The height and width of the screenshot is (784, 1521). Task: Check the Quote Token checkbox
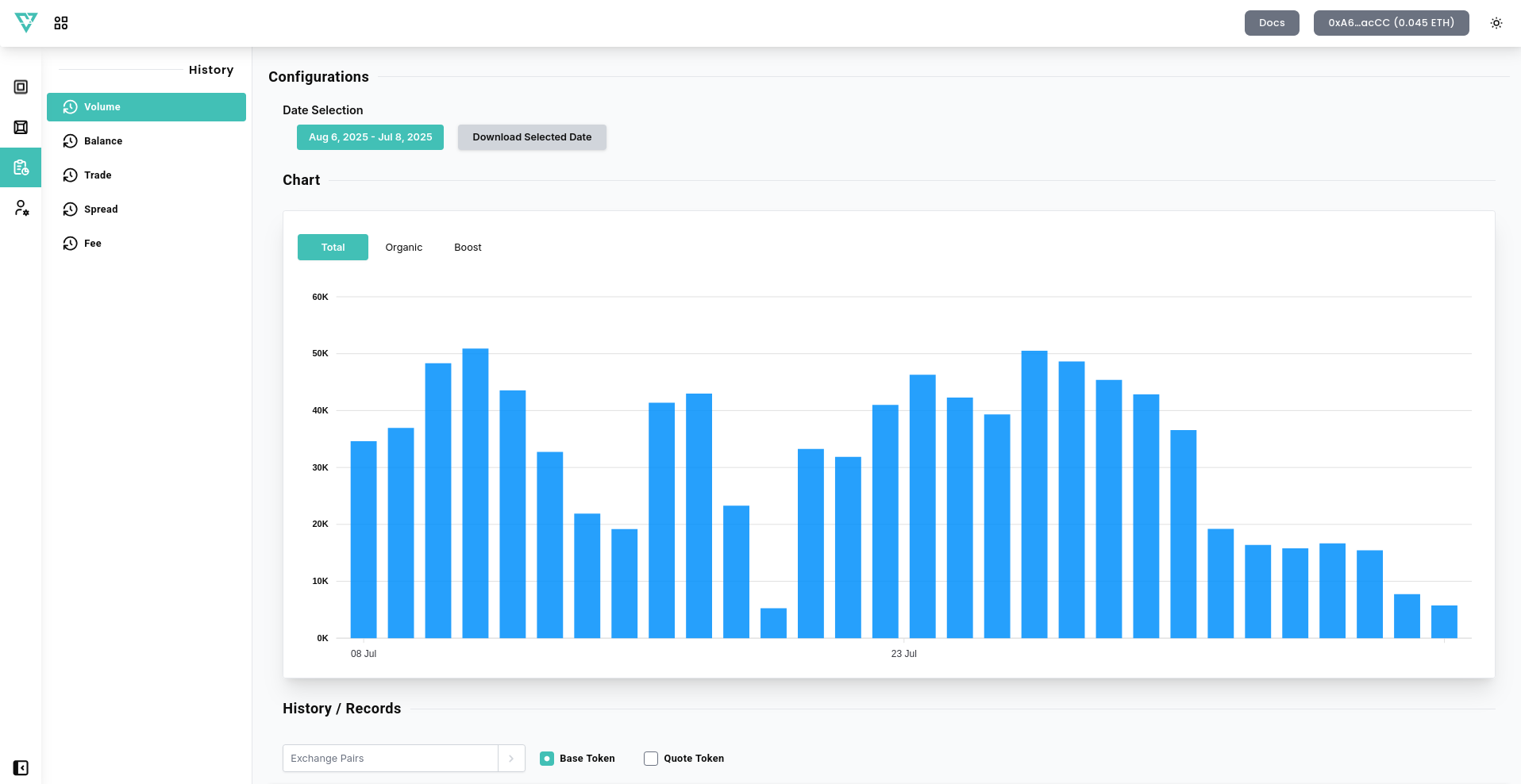click(x=651, y=759)
